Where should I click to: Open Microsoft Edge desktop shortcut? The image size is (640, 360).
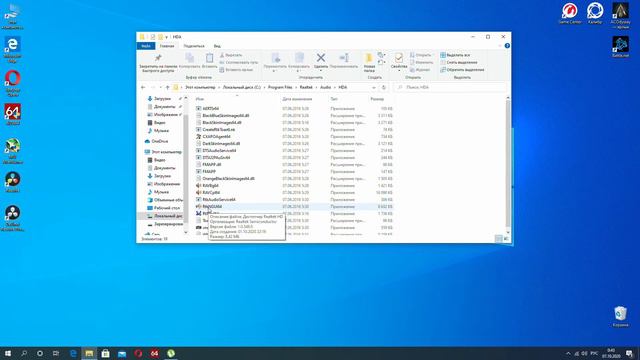point(13,50)
